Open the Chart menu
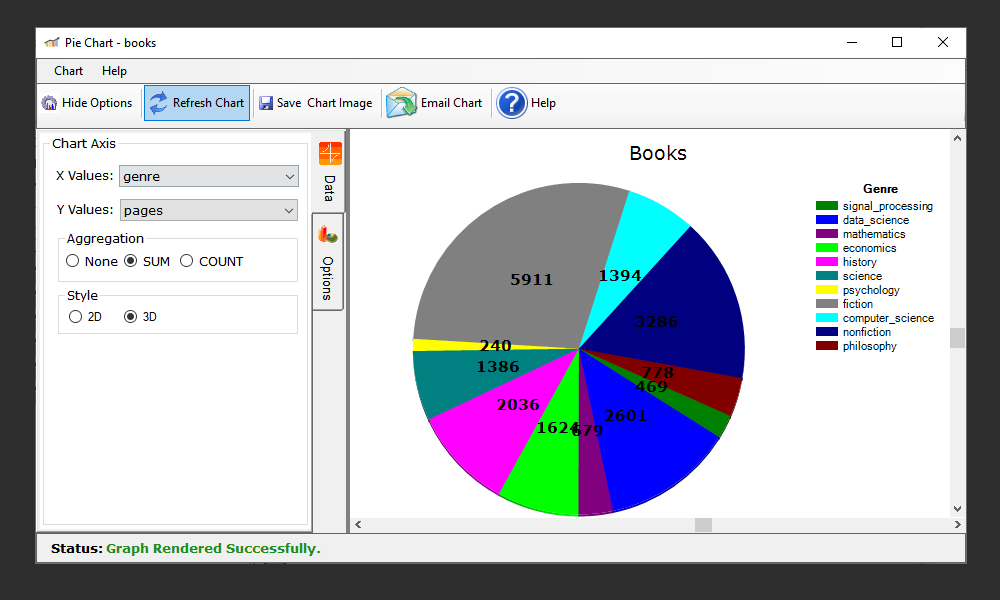Image resolution: width=1000 pixels, height=600 pixels. 68,71
